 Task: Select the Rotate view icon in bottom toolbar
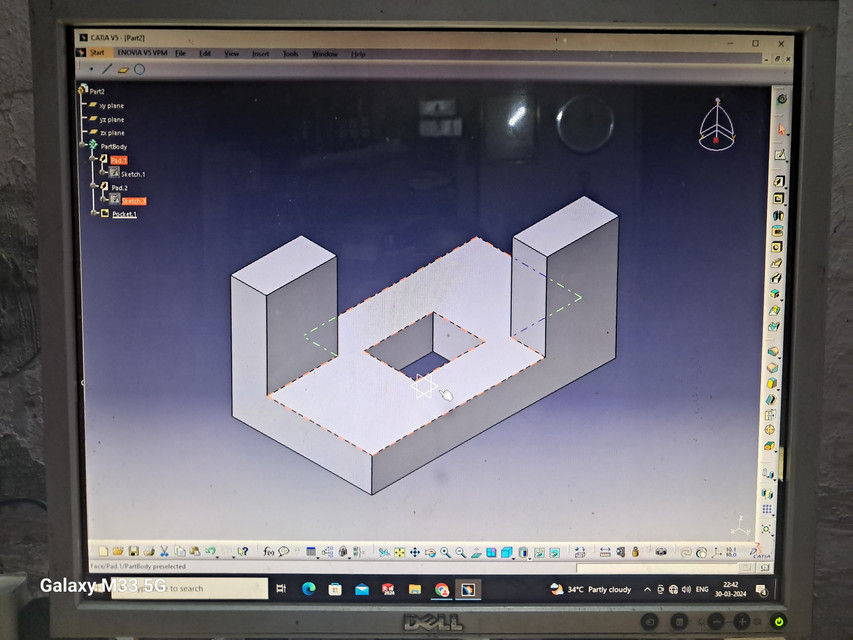tap(430, 551)
